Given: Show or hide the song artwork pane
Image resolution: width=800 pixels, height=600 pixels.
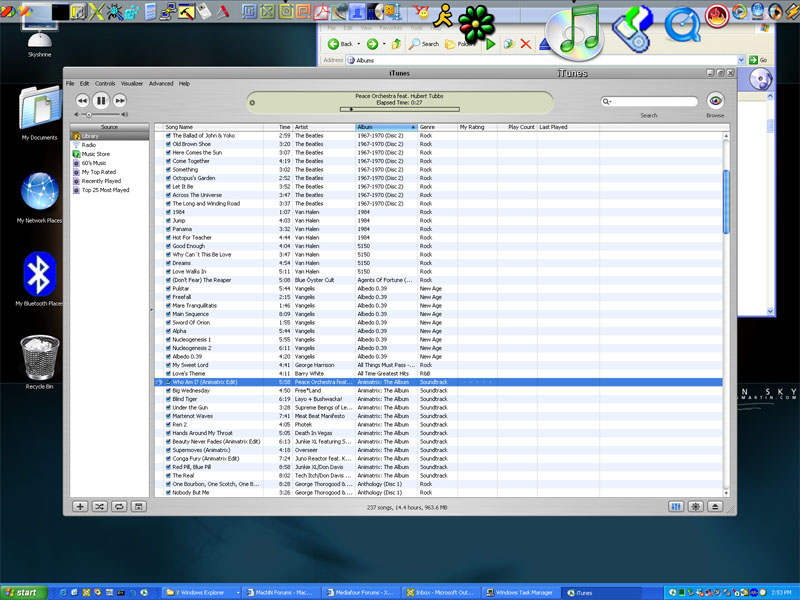Looking at the screenshot, I should [138, 507].
